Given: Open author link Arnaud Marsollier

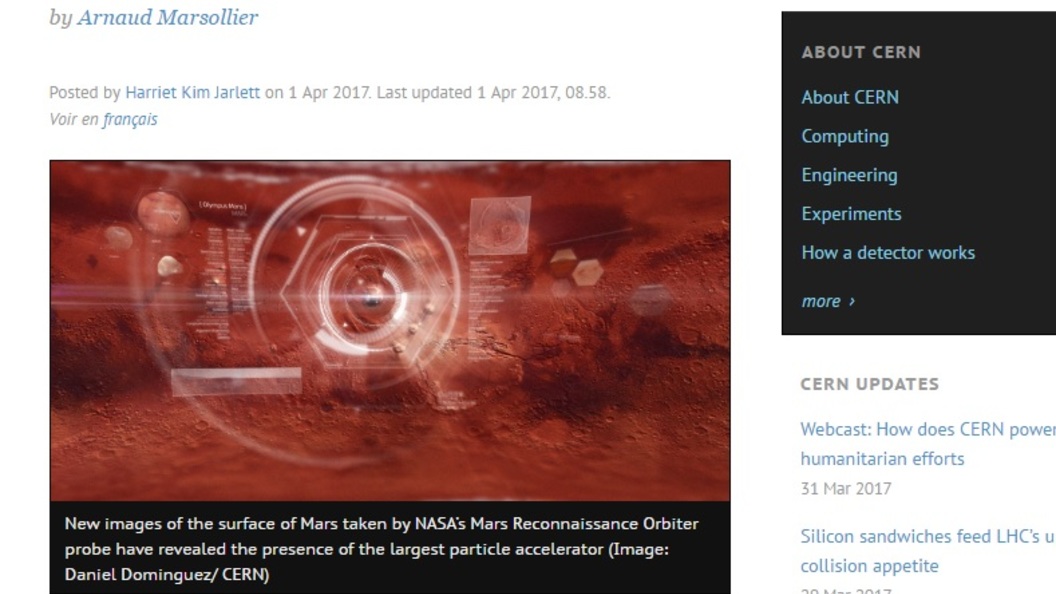Looking at the screenshot, I should pos(168,18).
